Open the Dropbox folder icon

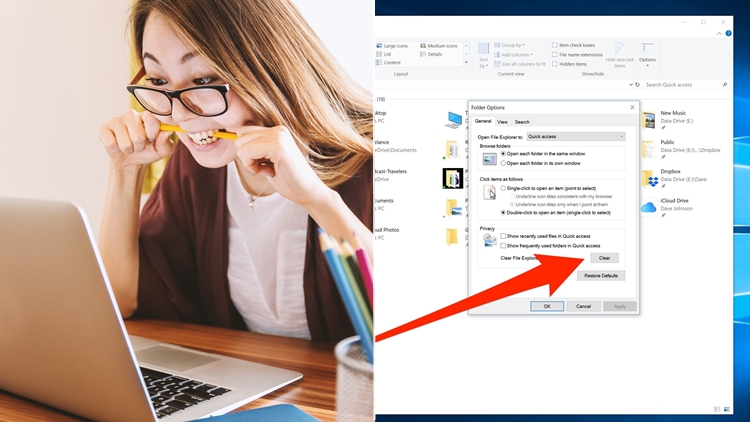tap(650, 178)
